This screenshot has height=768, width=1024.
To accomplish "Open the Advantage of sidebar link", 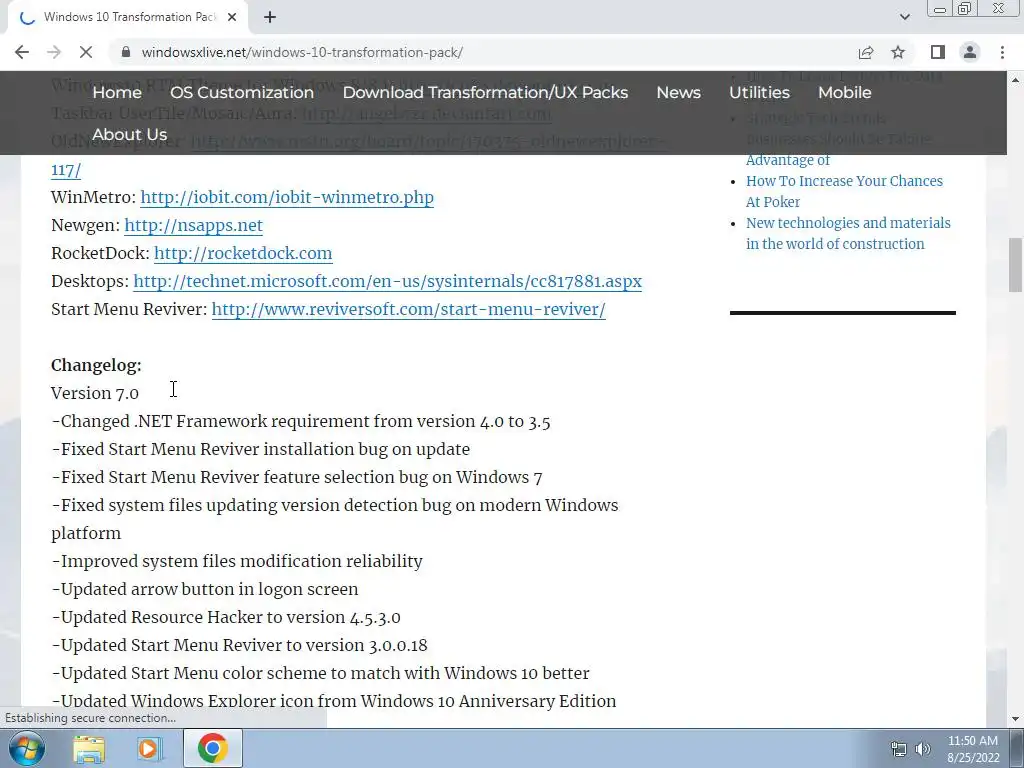I will (x=788, y=160).
